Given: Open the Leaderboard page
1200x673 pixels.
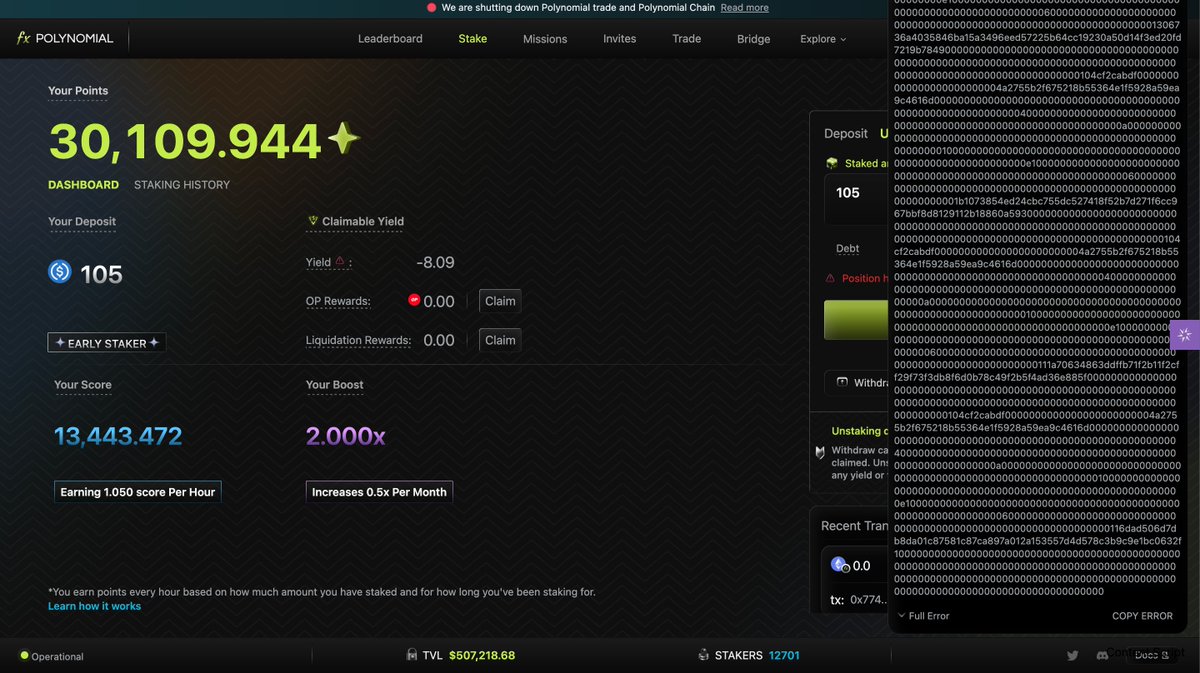Looking at the screenshot, I should point(390,39).
